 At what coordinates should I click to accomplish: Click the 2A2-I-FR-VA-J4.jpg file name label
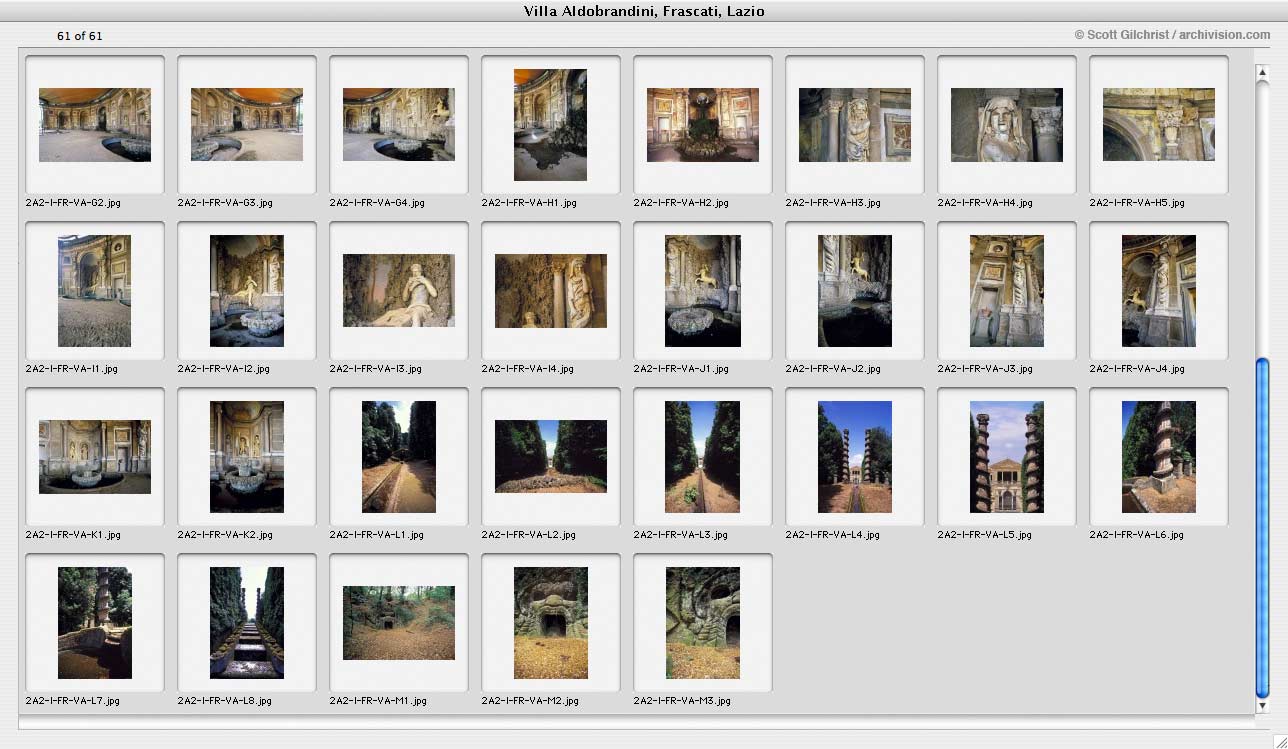tap(1137, 369)
